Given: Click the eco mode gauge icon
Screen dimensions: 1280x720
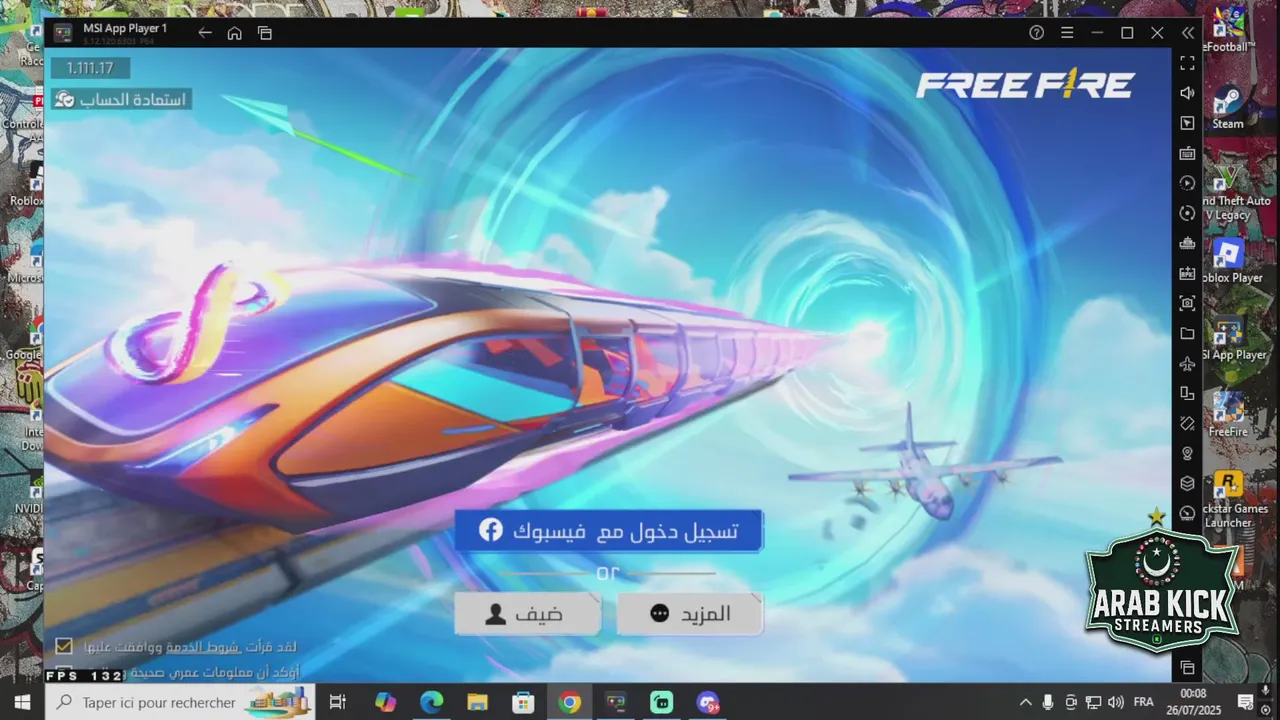Looking at the screenshot, I should coord(1187,513).
